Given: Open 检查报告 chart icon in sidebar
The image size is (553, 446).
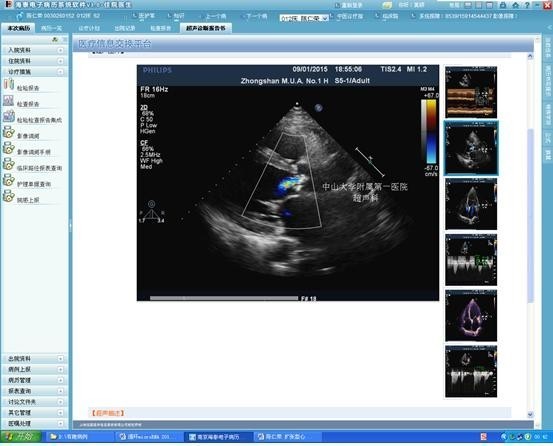Looking at the screenshot, I should (x=8, y=101).
